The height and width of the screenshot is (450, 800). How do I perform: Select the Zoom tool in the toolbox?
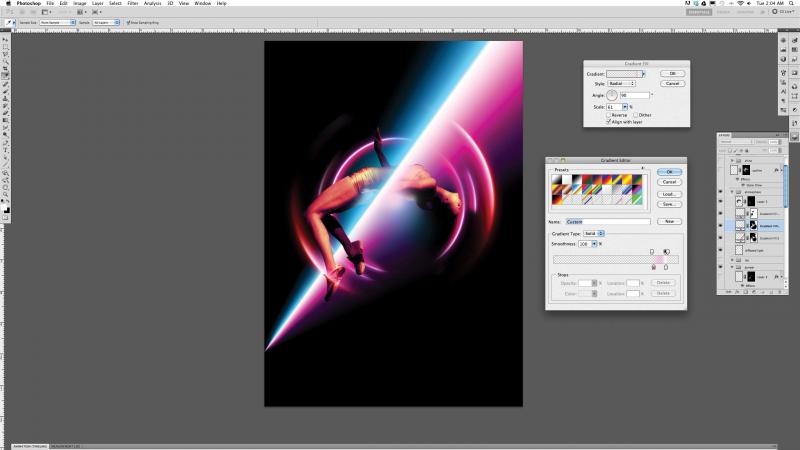pyautogui.click(x=5, y=195)
